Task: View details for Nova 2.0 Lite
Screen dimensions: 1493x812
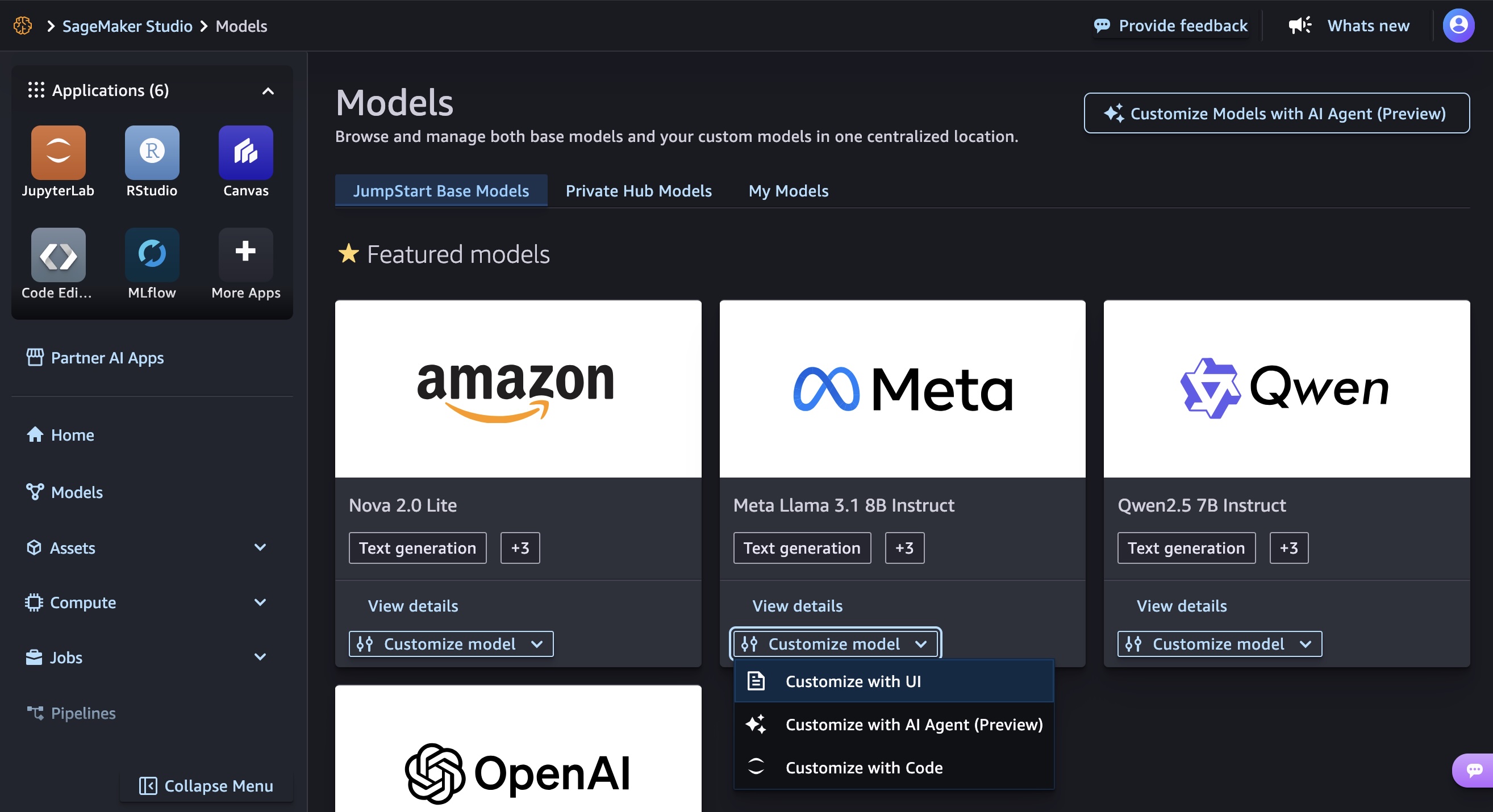Action: coord(412,606)
